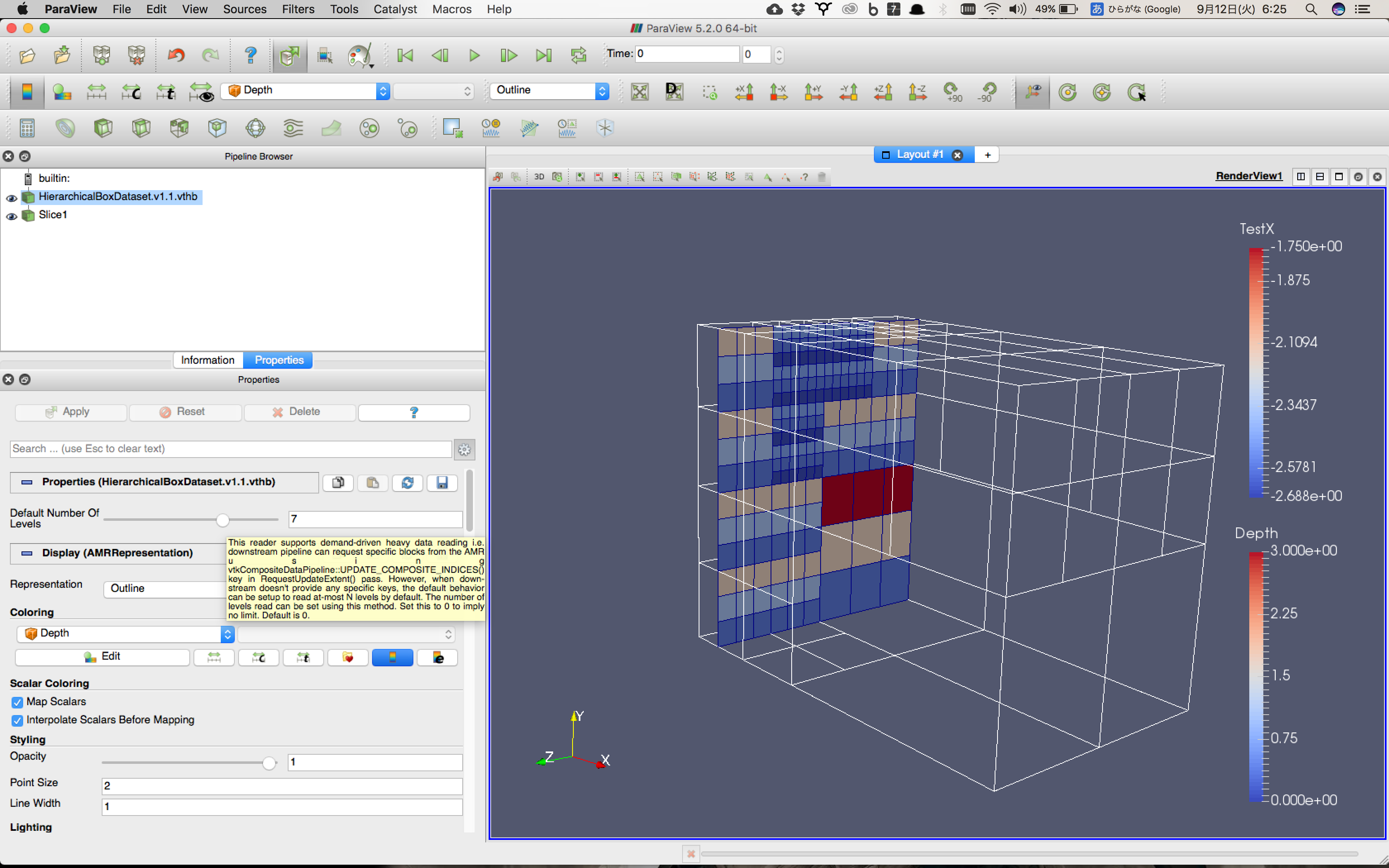
Task: Collapse the Display (AMRRepresentation) section
Action: pyautogui.click(x=26, y=553)
